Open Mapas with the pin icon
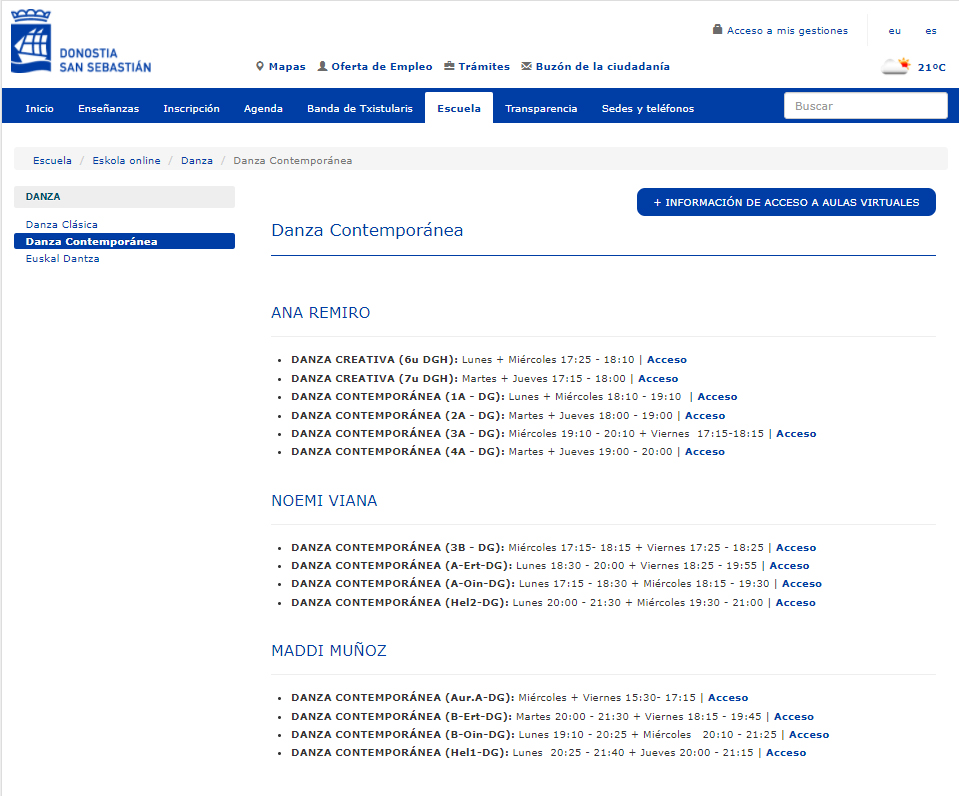 [280, 67]
